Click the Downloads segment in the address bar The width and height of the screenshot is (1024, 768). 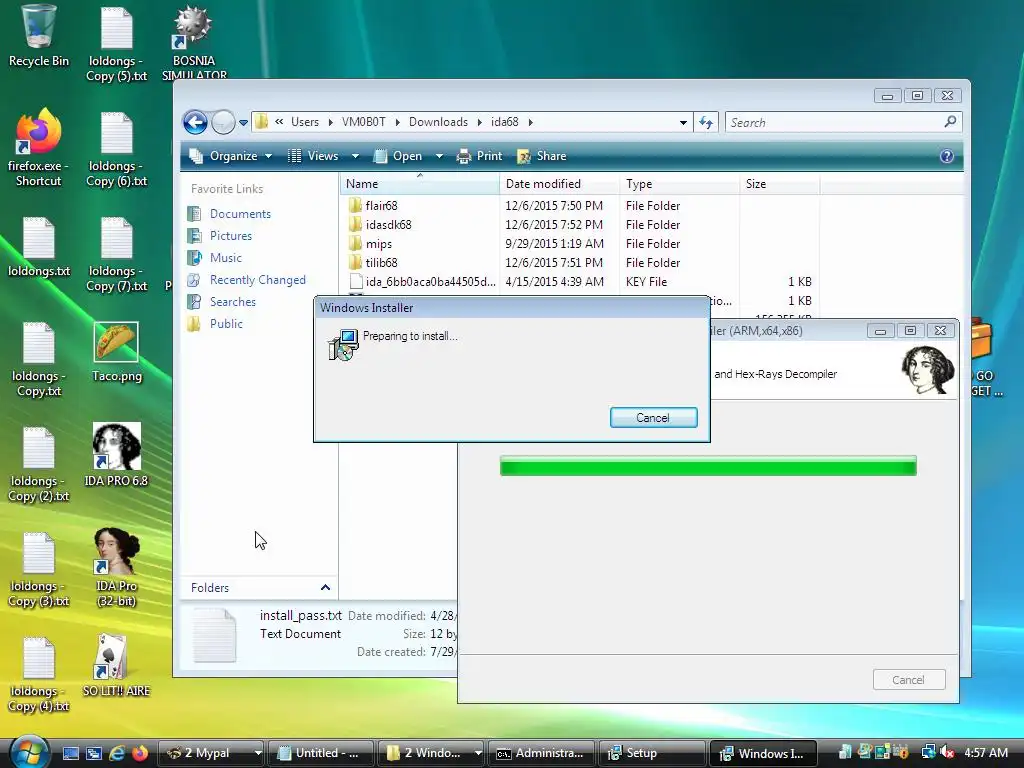point(438,122)
